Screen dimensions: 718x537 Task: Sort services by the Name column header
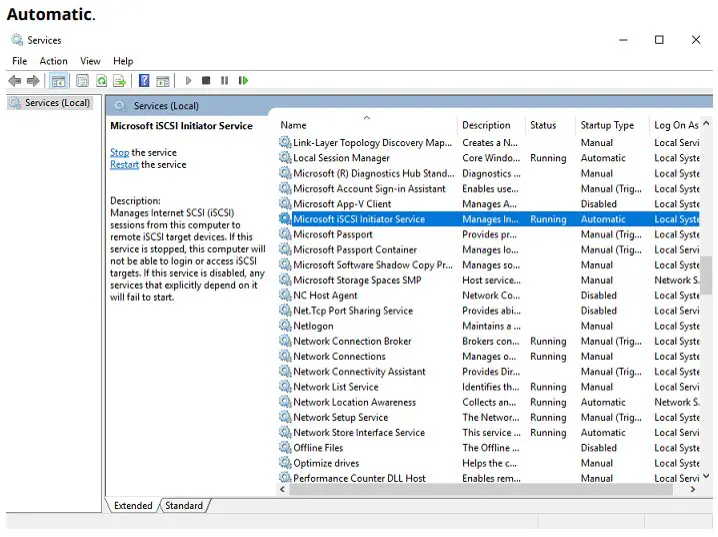tap(294, 126)
